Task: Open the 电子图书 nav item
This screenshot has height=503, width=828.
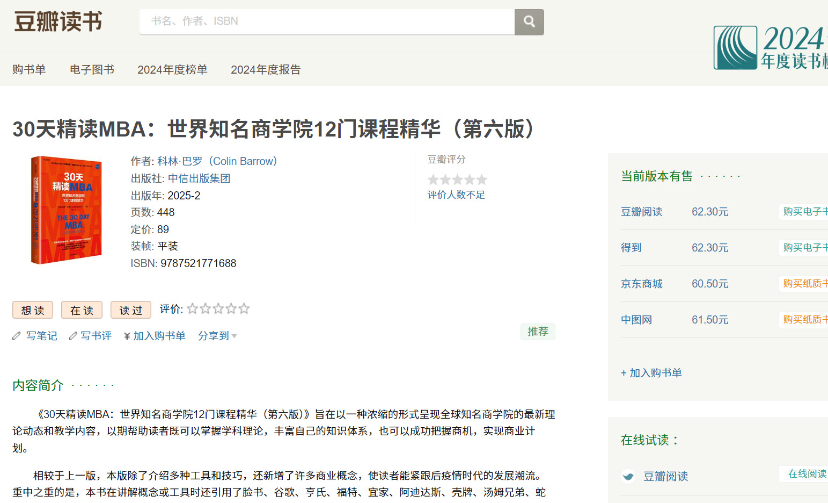Action: tap(92, 70)
